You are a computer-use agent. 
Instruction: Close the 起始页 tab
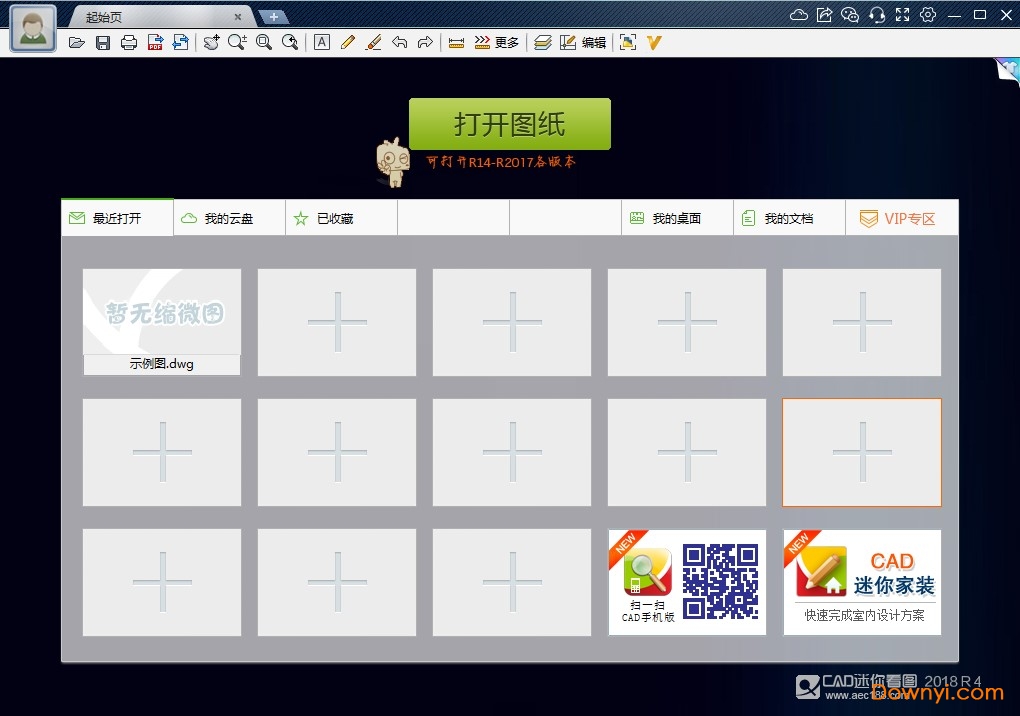coord(237,17)
